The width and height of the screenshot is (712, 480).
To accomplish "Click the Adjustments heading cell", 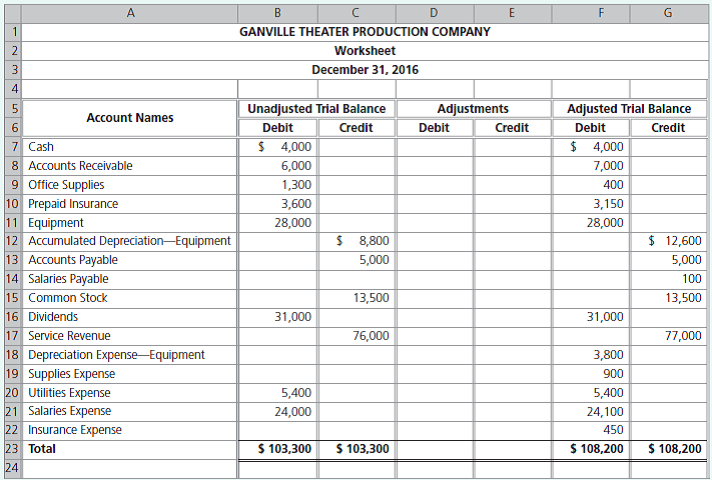I will click(x=473, y=109).
